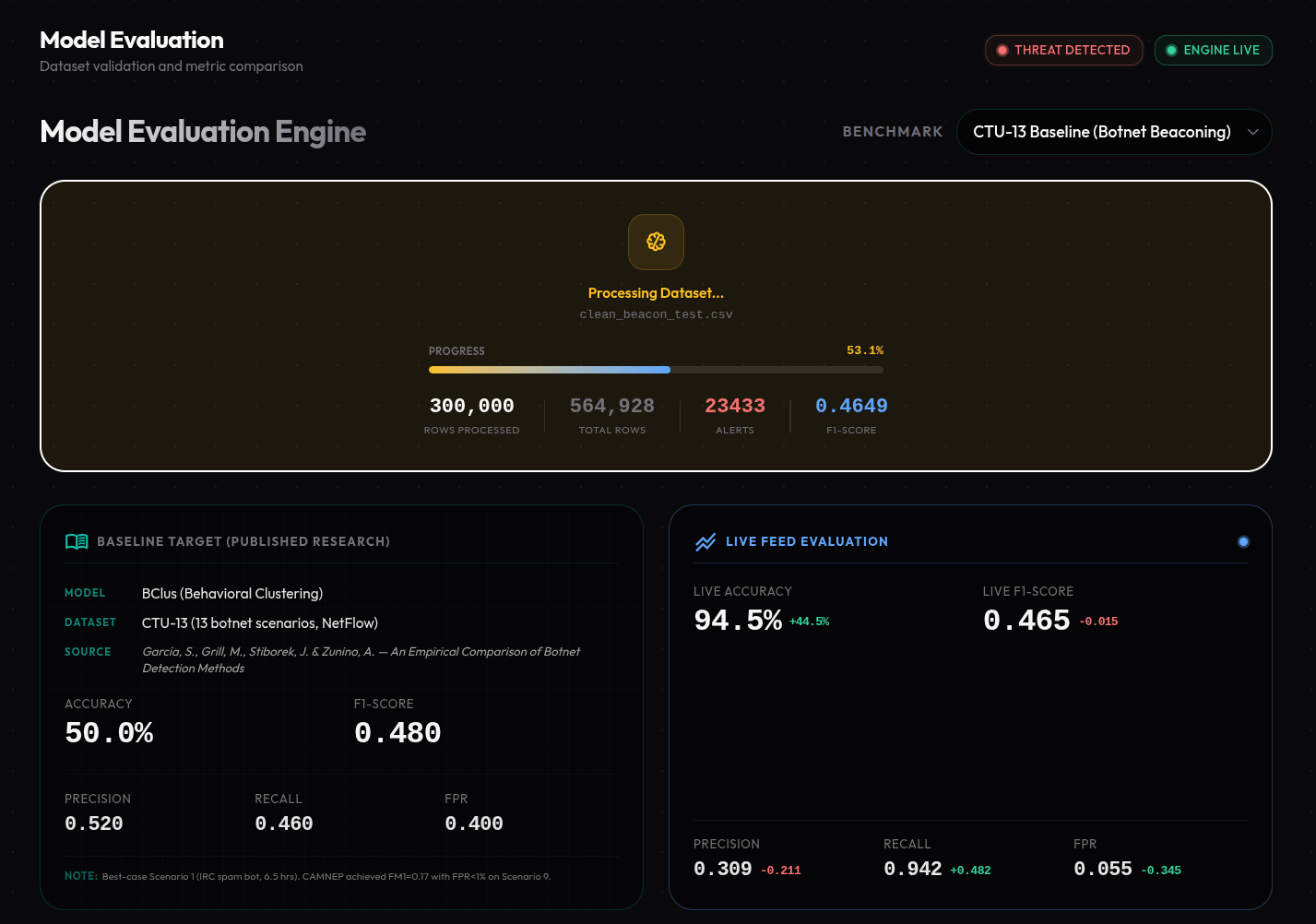This screenshot has height=924, width=1316.
Task: Click the ENGINE LIVE badge
Action: pyautogui.click(x=1213, y=50)
